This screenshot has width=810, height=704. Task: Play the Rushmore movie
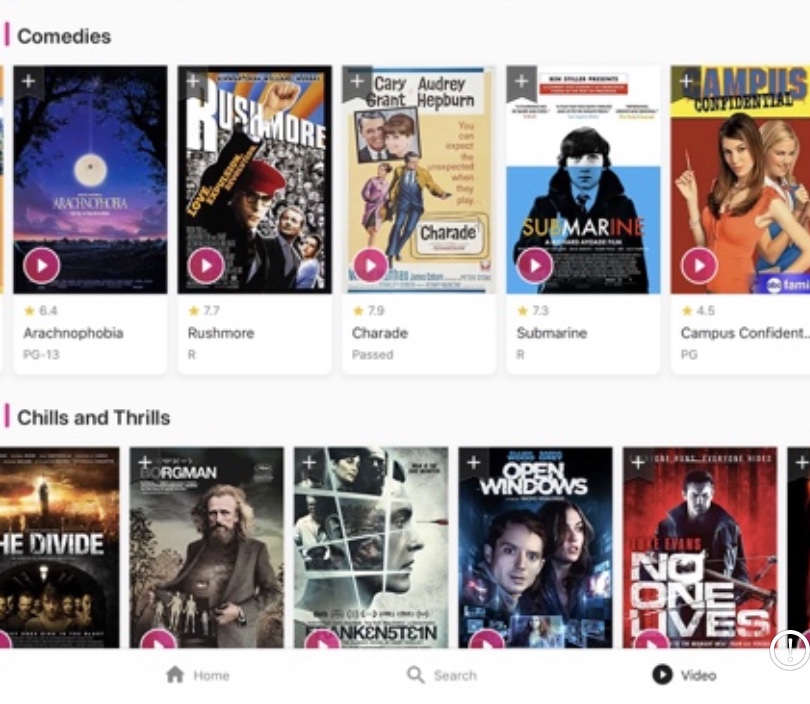pyautogui.click(x=206, y=265)
